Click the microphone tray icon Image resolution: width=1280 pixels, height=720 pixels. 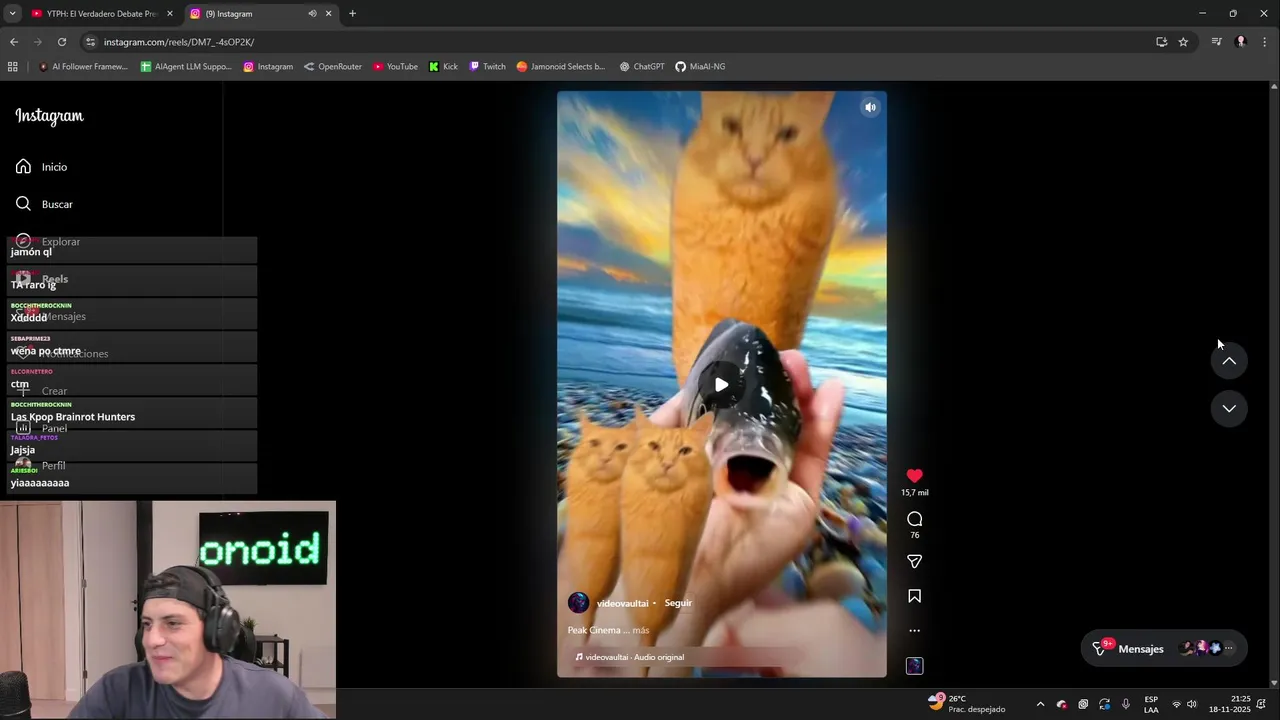(x=1126, y=704)
